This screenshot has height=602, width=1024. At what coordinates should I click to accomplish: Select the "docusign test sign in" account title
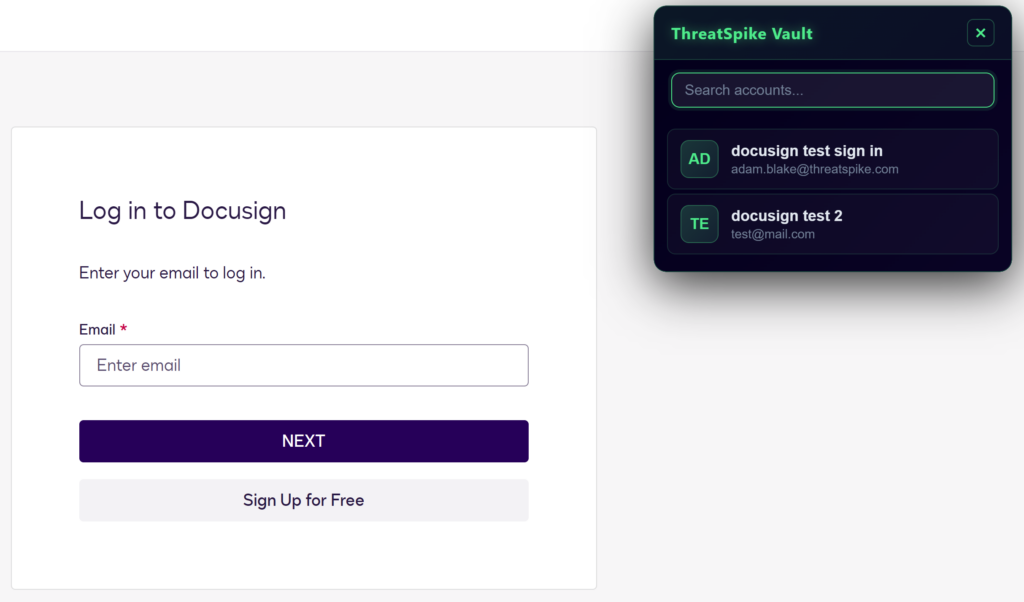(x=806, y=151)
